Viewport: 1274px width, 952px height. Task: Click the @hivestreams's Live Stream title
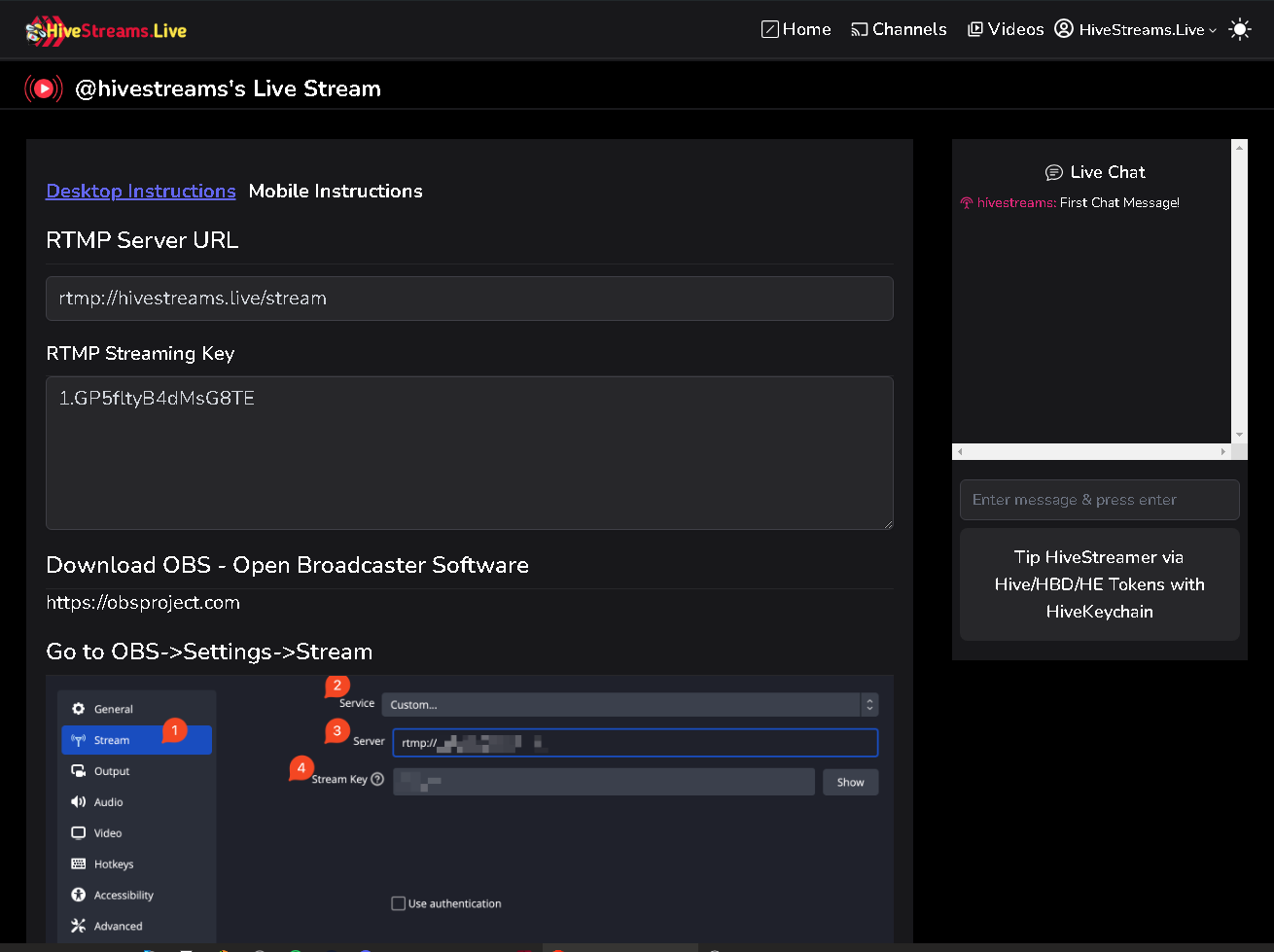(x=228, y=88)
